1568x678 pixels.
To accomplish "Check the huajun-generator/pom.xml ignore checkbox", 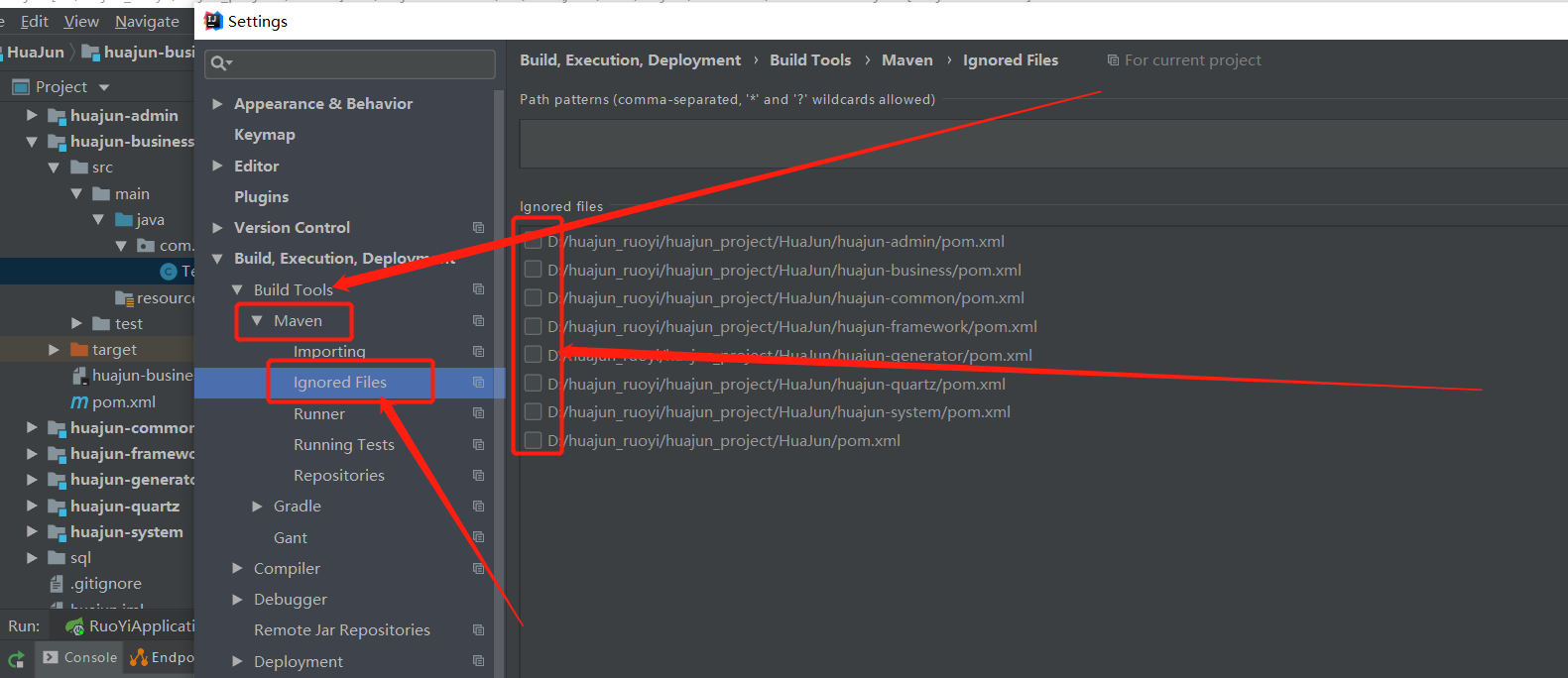I will tap(533, 355).
